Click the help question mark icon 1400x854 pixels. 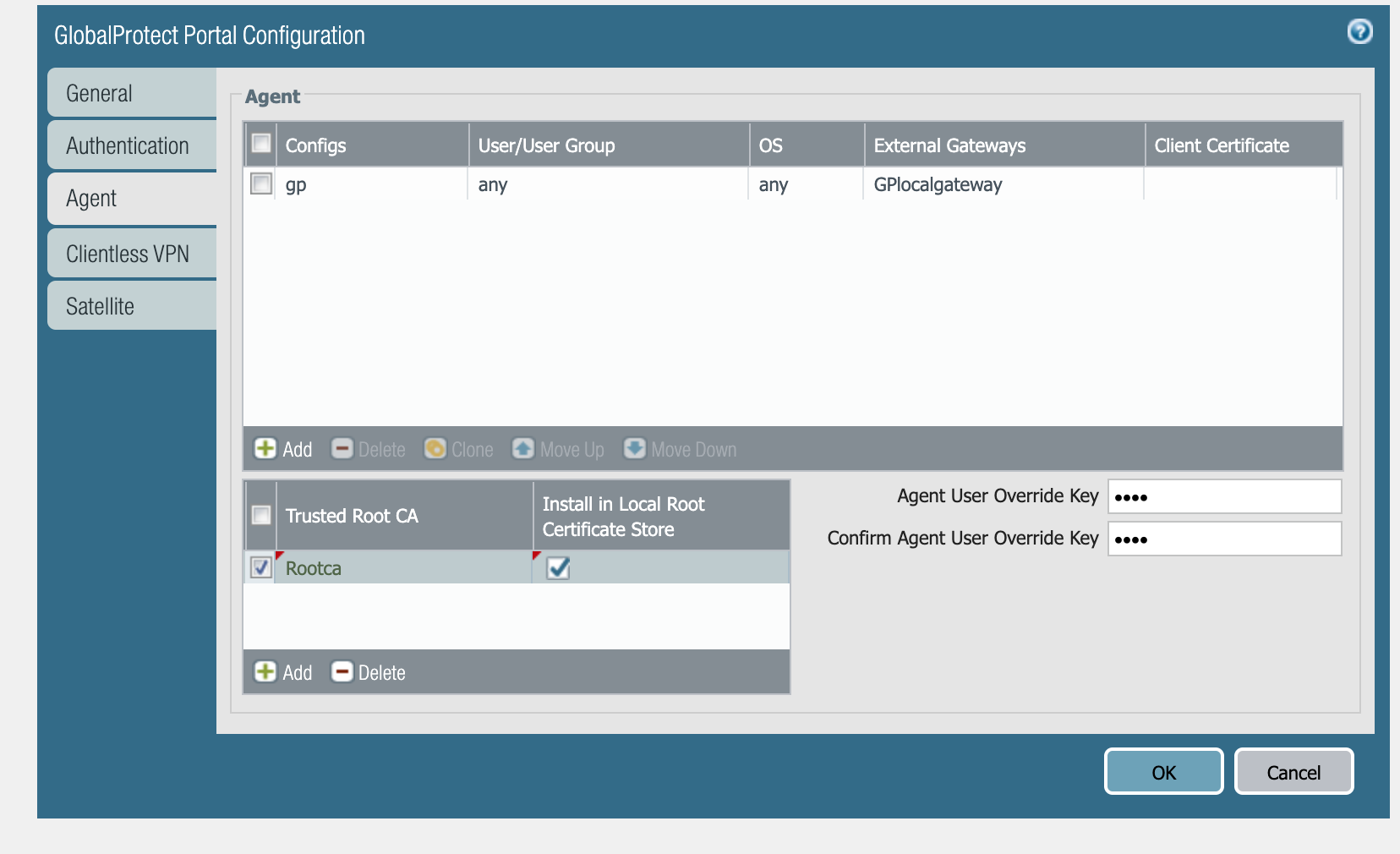[1359, 32]
